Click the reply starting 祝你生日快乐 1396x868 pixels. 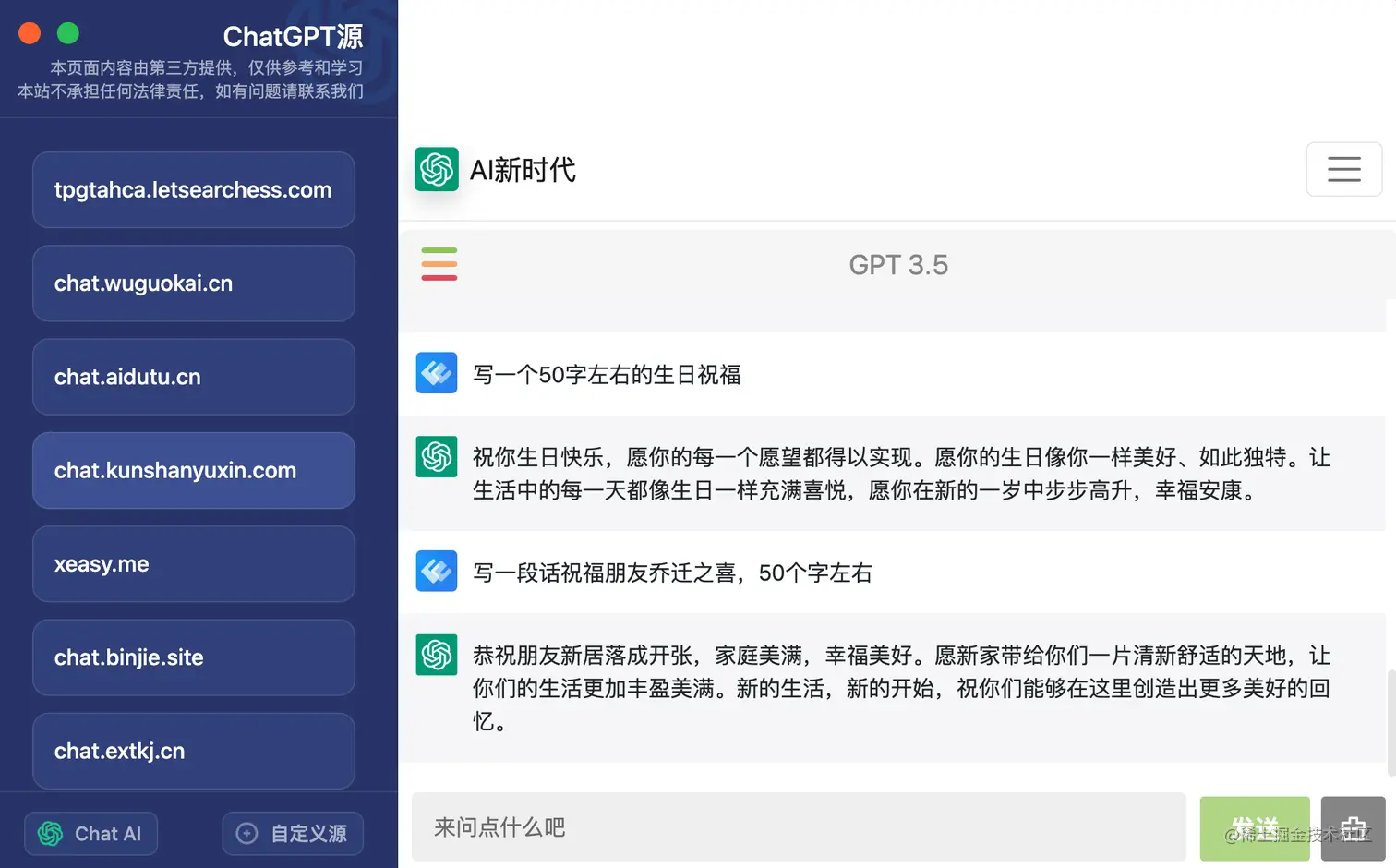[902, 474]
